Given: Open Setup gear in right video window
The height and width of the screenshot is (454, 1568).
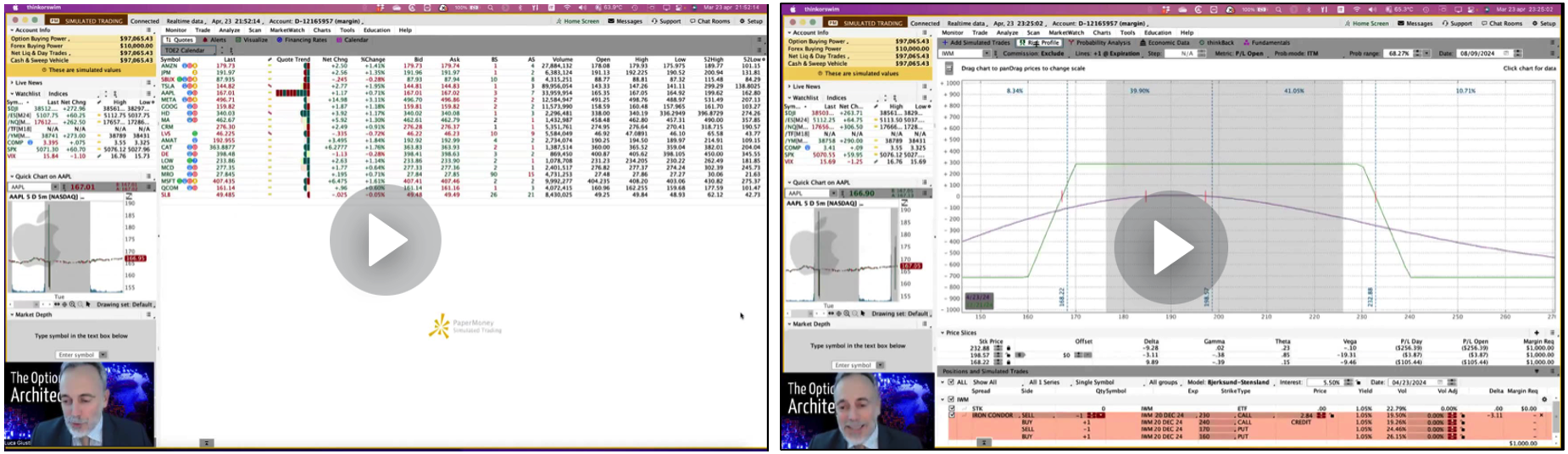Looking at the screenshot, I should (1544, 24).
